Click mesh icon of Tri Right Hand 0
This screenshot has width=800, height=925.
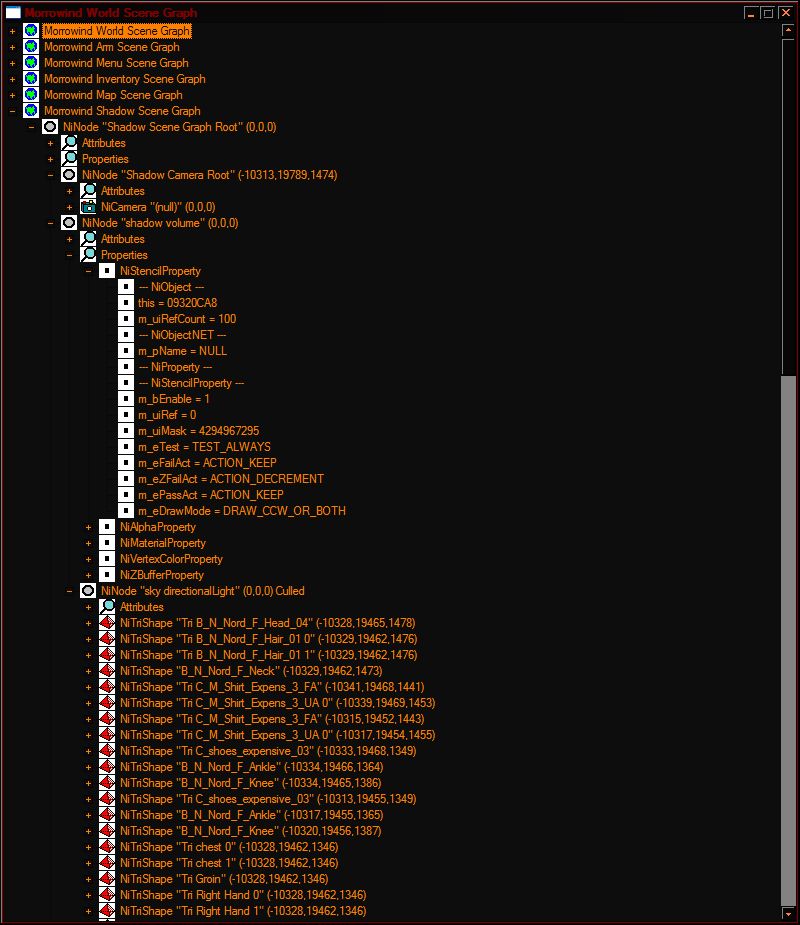[x=107, y=894]
